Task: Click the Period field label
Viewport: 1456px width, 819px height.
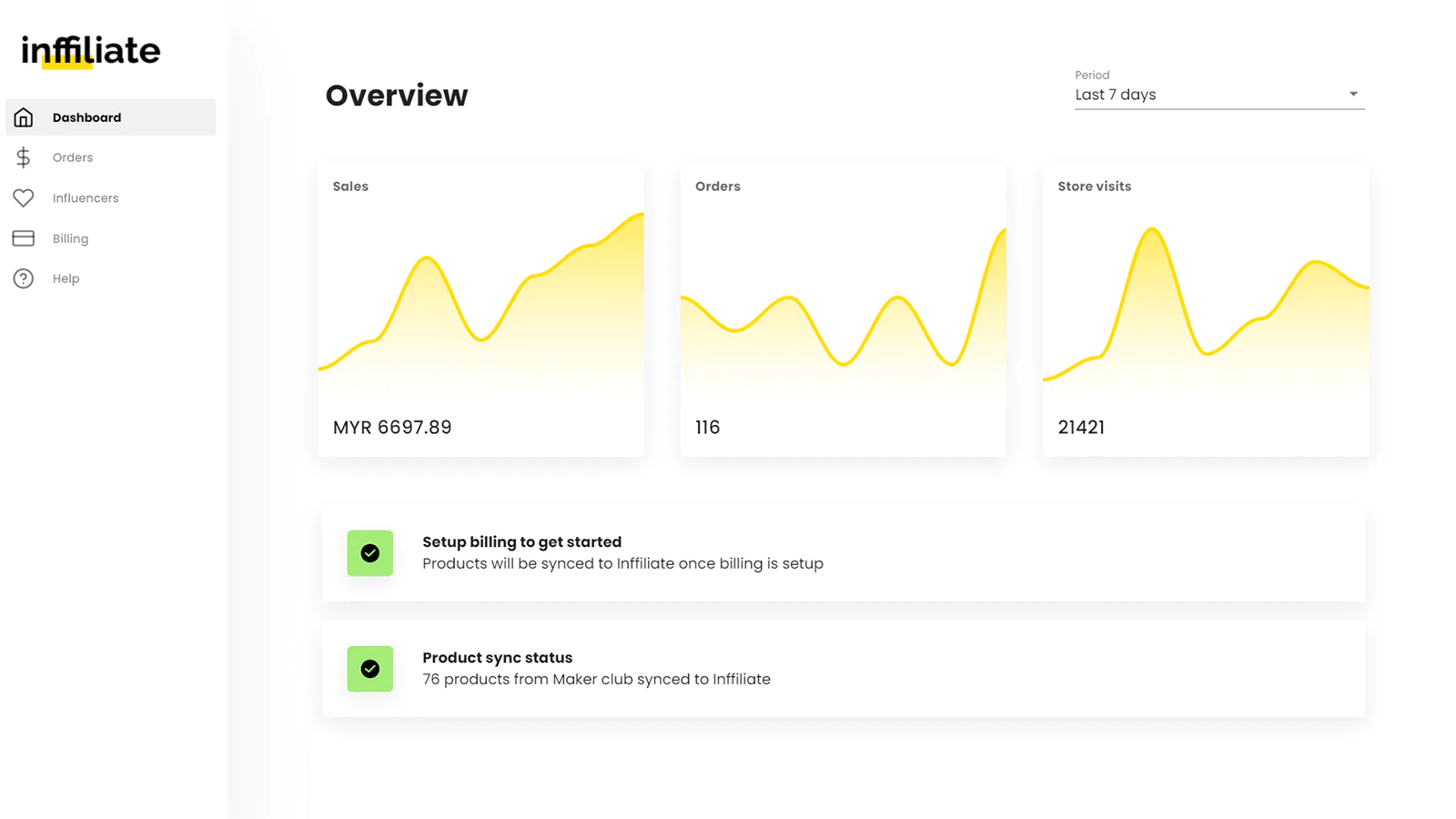Action: point(1092,76)
